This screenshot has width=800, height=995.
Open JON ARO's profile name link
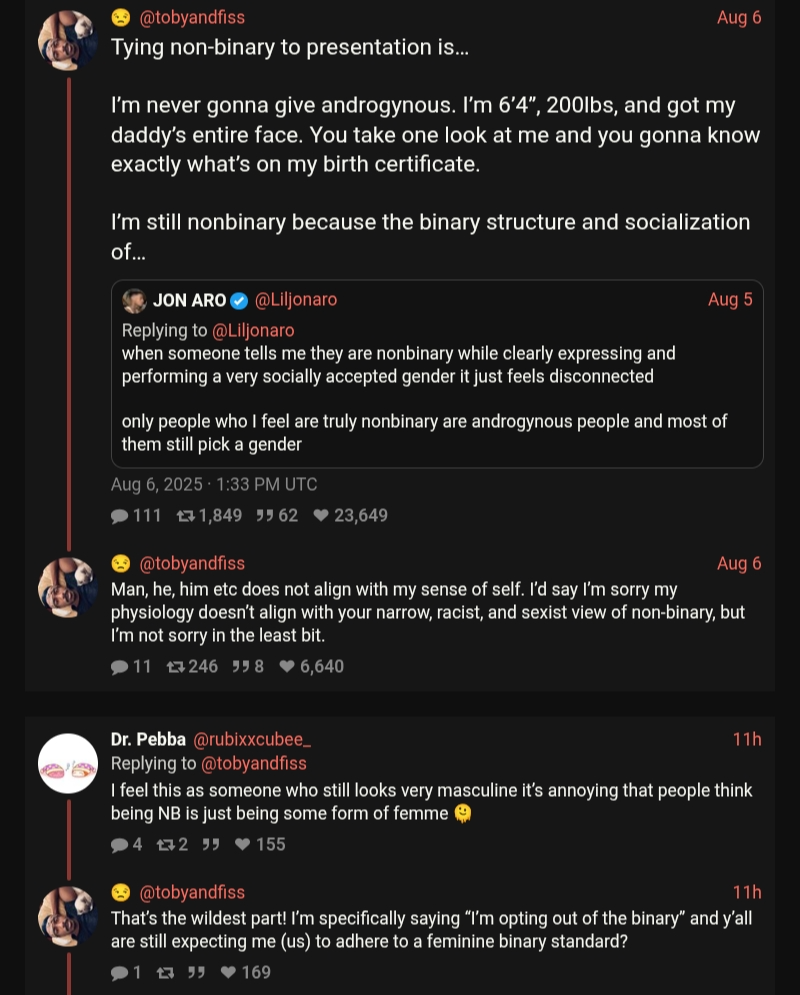tap(189, 300)
